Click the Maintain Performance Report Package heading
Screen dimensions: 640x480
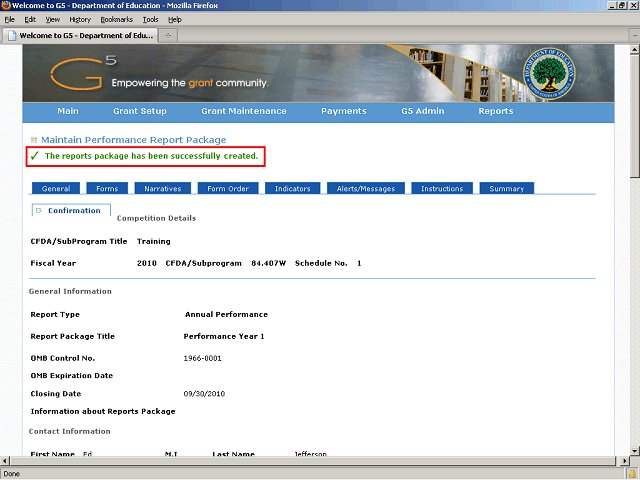coord(133,140)
